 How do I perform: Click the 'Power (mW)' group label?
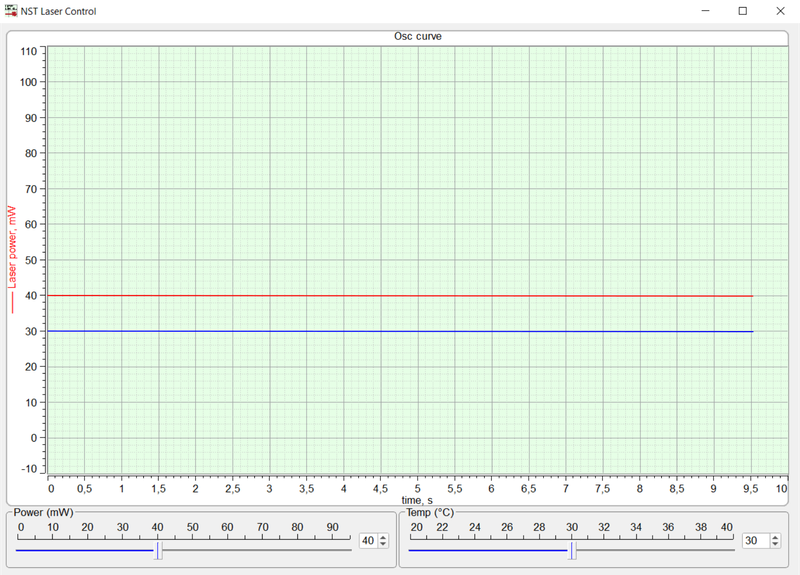click(x=43, y=512)
